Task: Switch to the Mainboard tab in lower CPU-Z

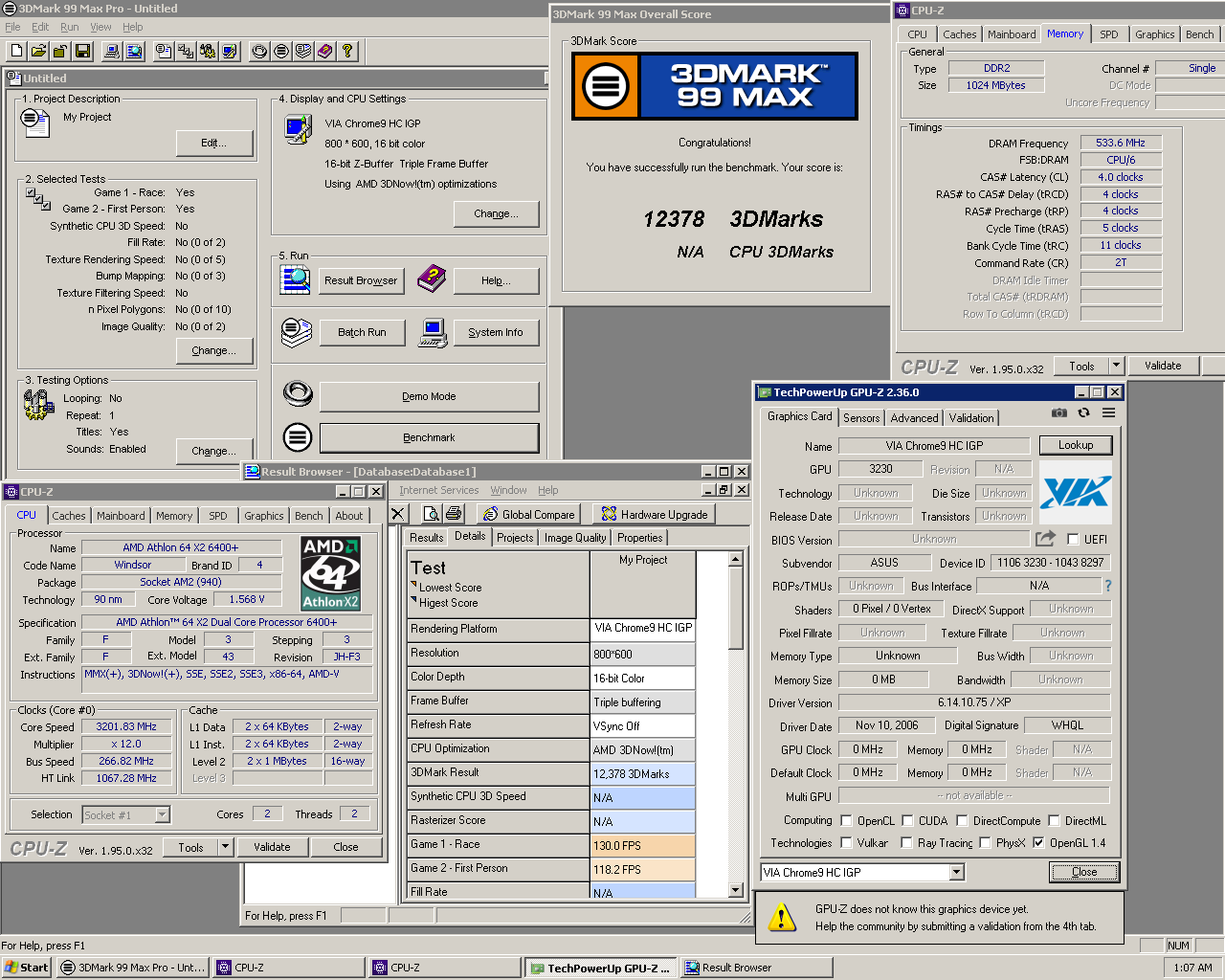Action: (121, 516)
